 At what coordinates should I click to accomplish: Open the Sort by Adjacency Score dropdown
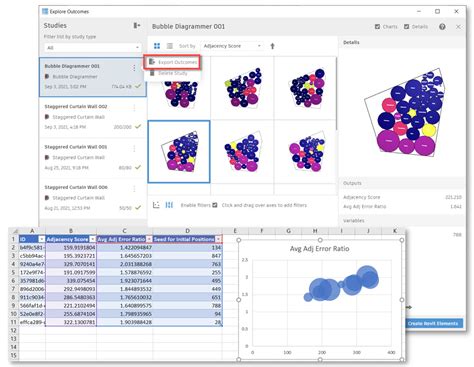coord(232,46)
